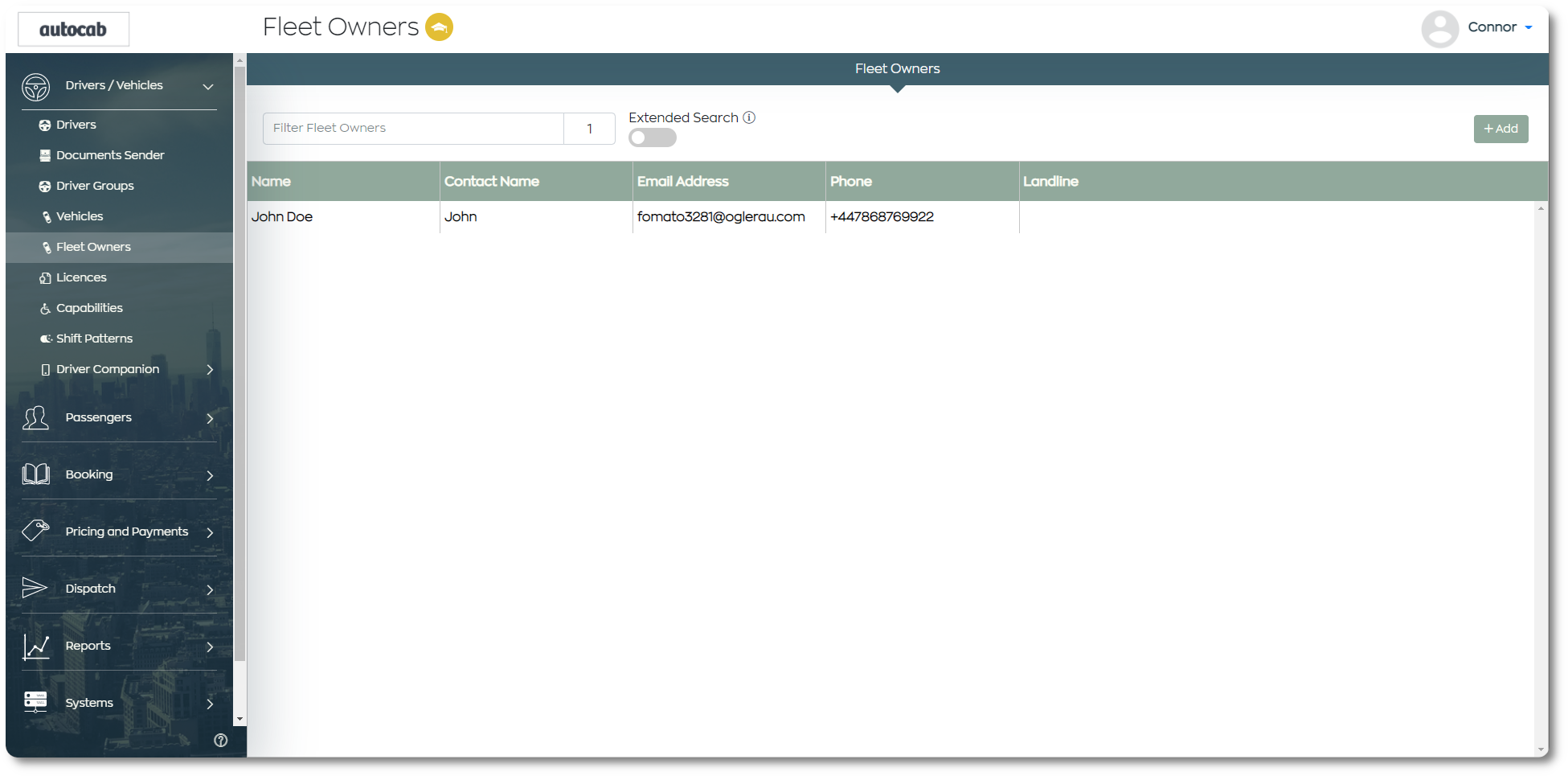Click the Connor user avatar icon
This screenshot has width=1568, height=776.
pyautogui.click(x=1439, y=28)
